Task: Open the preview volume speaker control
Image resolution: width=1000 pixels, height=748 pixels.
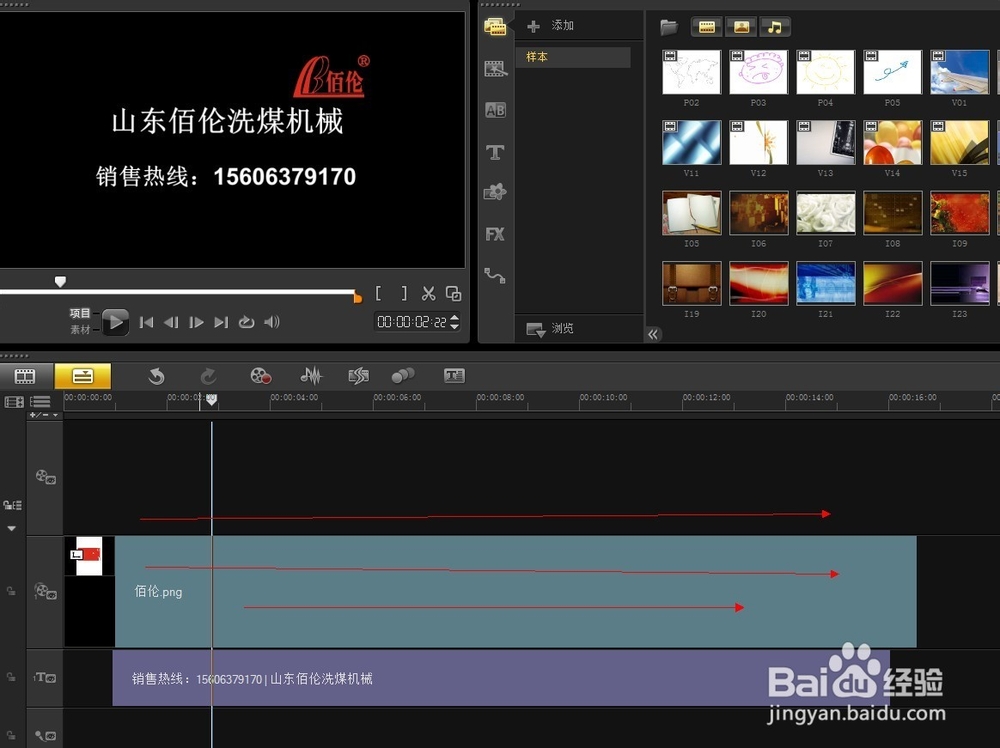Action: tap(272, 322)
